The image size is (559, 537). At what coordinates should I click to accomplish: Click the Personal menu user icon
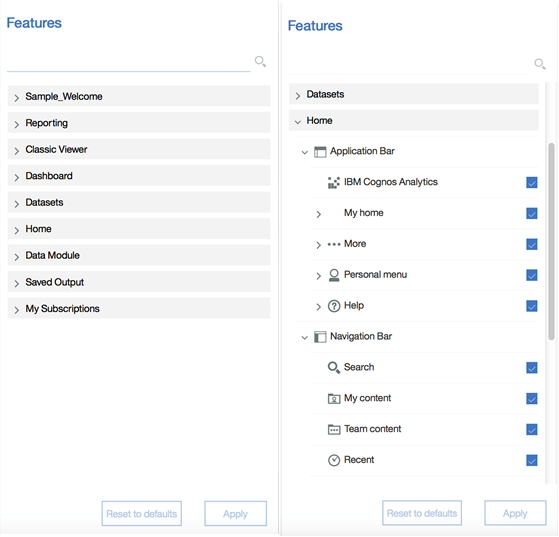click(334, 275)
